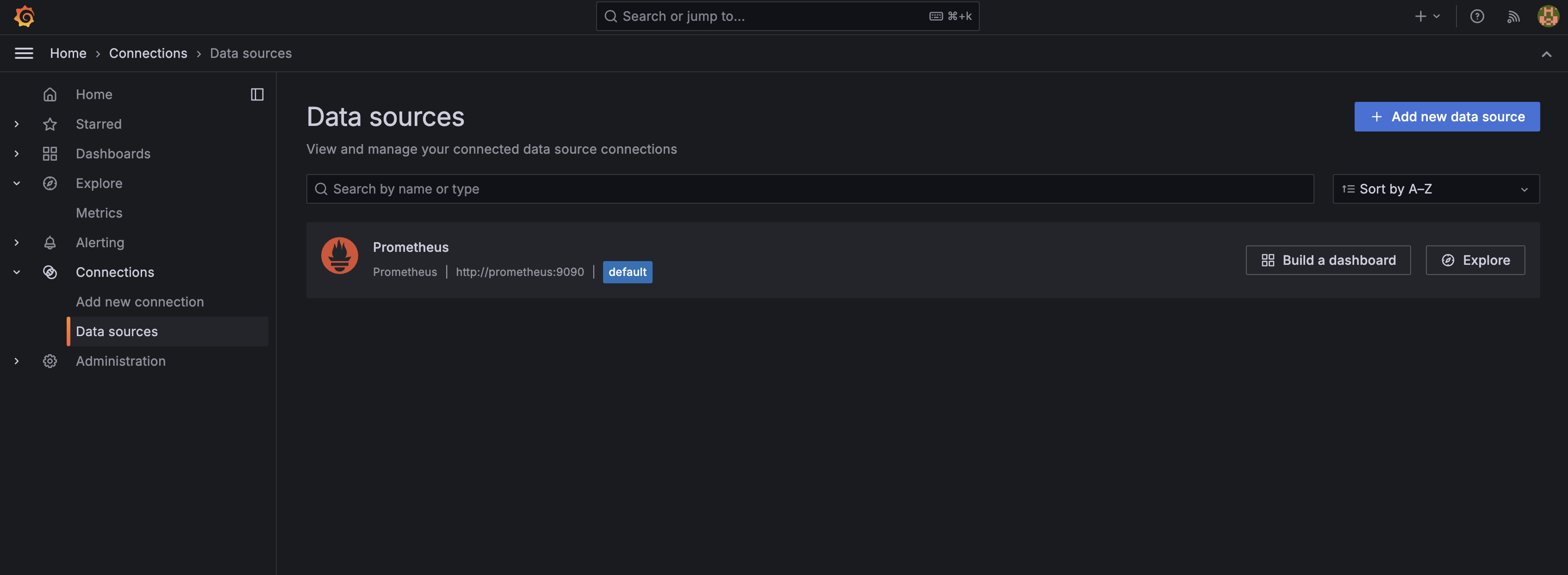This screenshot has height=575, width=1568.
Task: Open the Sort by A–Z dropdown
Action: click(x=1436, y=189)
